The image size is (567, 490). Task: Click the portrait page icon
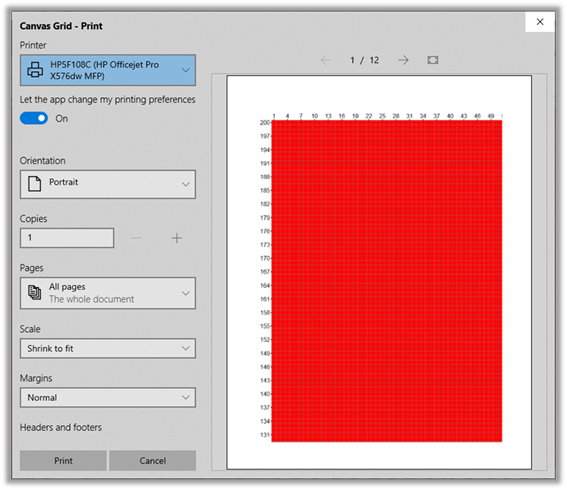point(35,184)
